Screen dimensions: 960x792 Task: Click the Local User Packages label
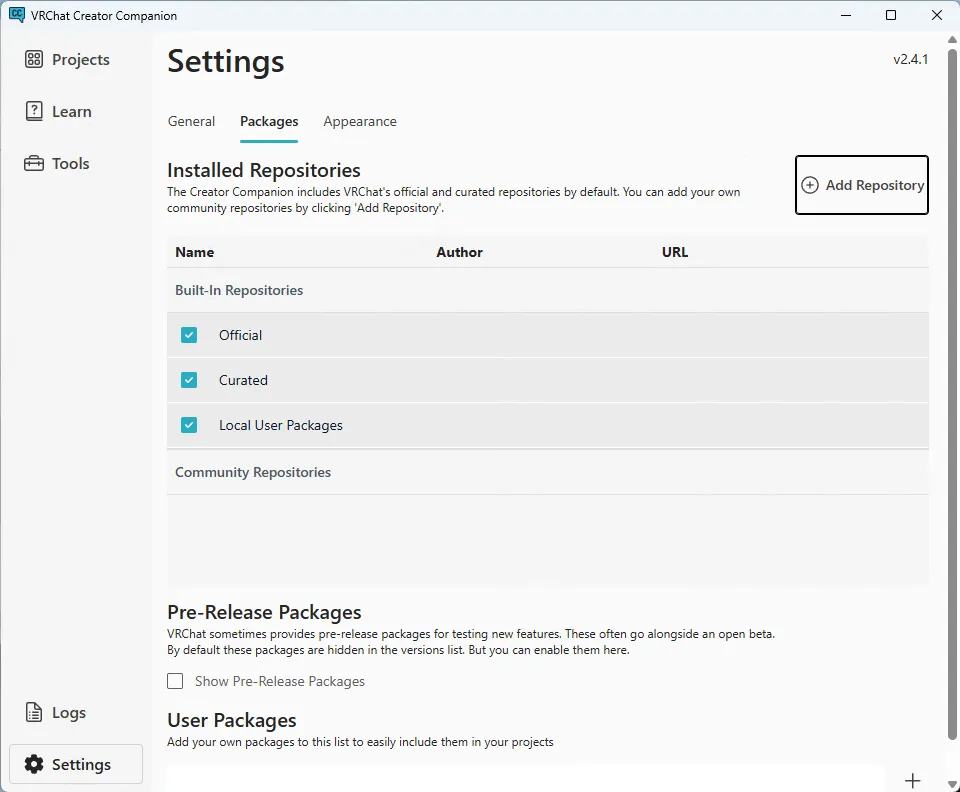pos(281,425)
